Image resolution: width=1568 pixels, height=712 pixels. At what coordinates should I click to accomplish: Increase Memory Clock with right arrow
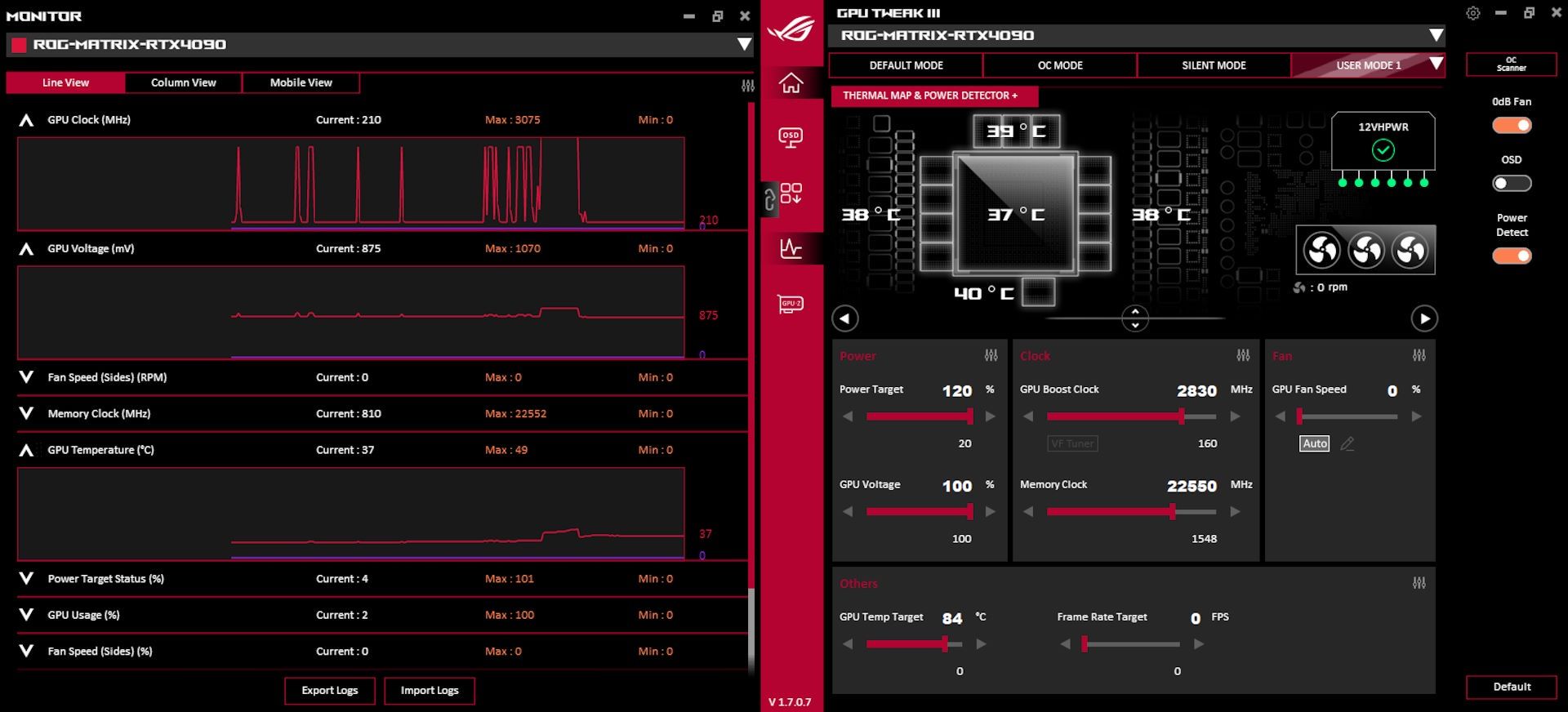click(x=1235, y=512)
